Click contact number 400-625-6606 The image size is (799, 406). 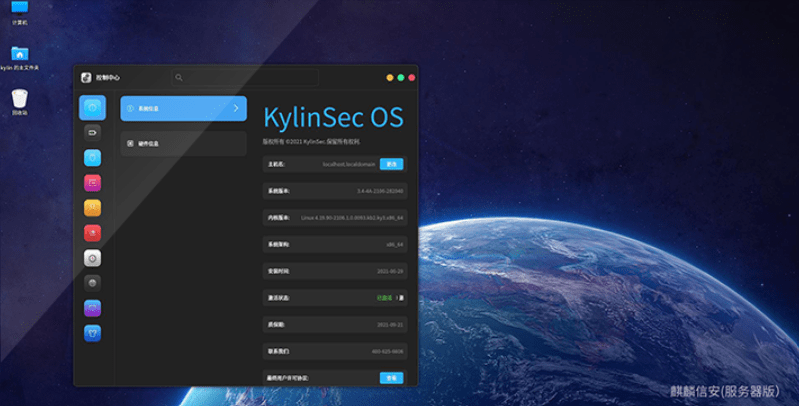[x=387, y=351]
